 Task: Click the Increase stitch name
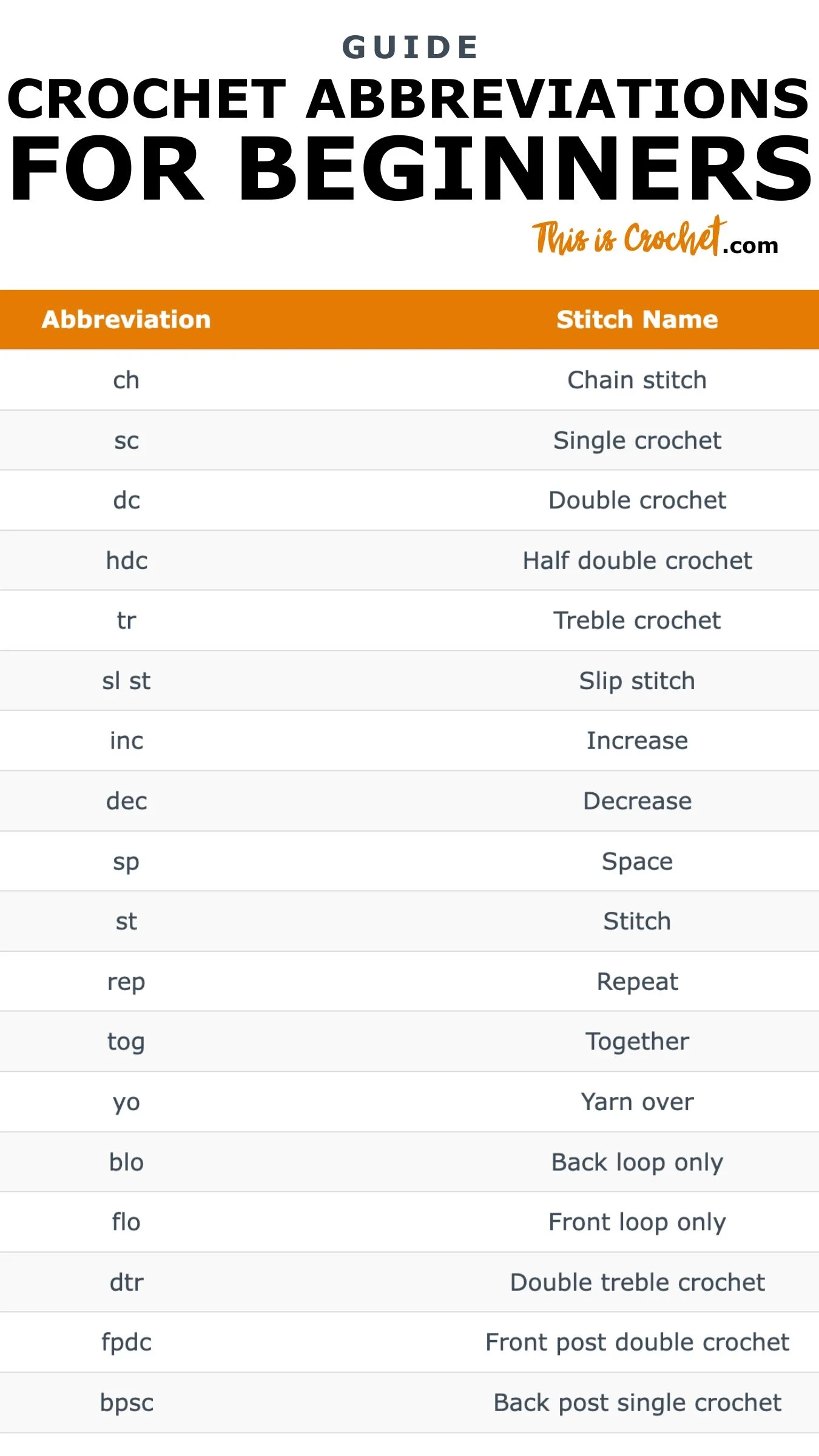tap(637, 741)
